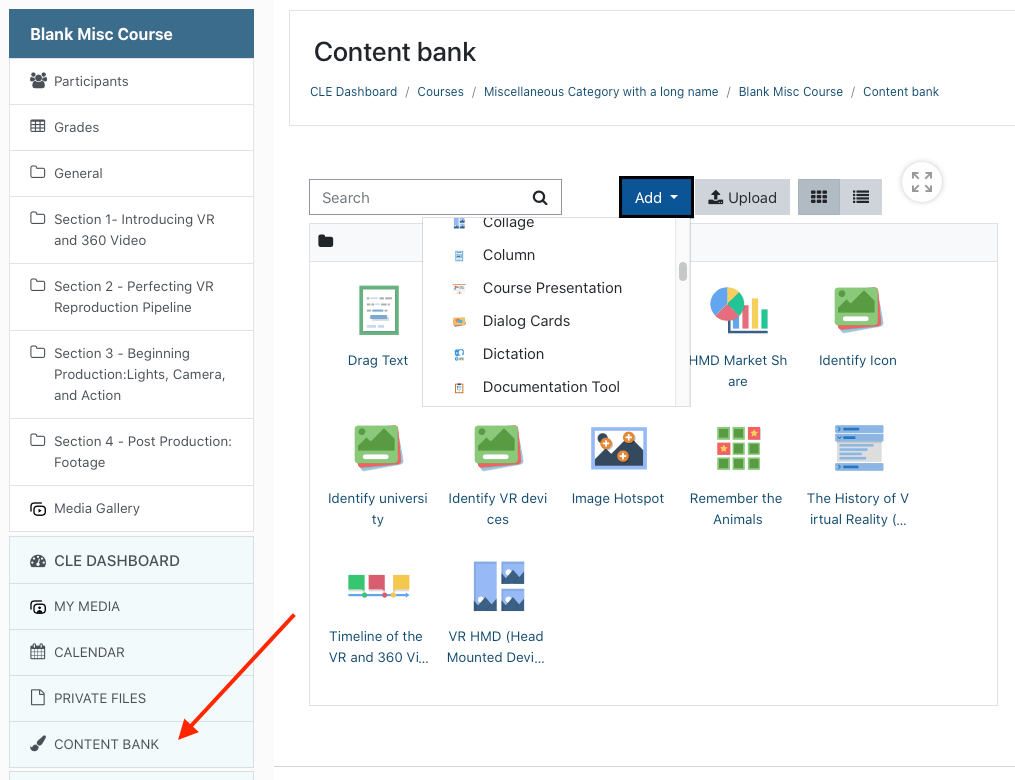
Task: Open Section 4 - Post Production: Footage
Action: point(131,452)
